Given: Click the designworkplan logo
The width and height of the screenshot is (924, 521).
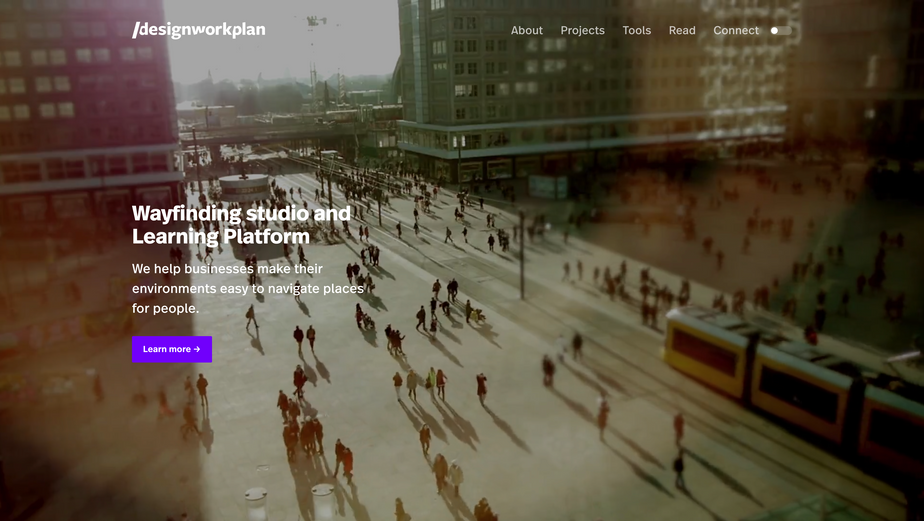Looking at the screenshot, I should pyautogui.click(x=200, y=30).
